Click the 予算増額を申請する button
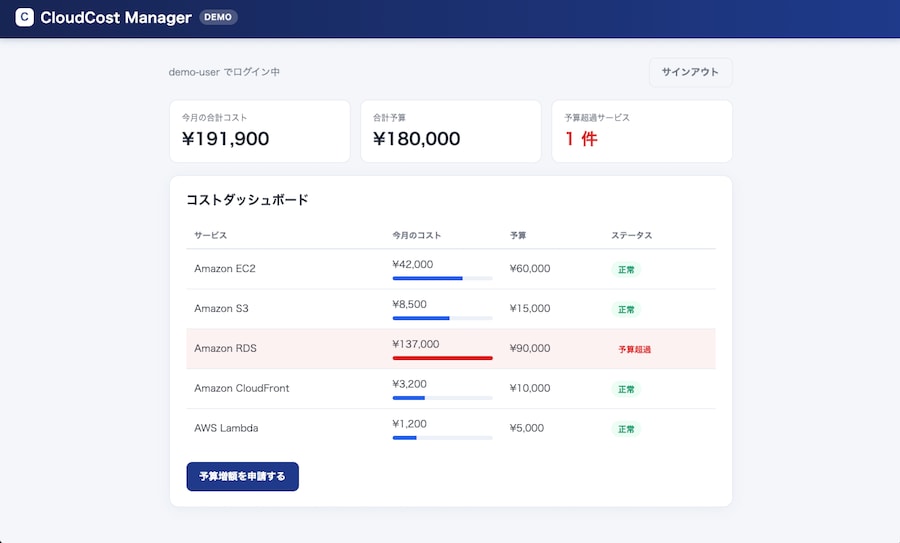 [242, 476]
